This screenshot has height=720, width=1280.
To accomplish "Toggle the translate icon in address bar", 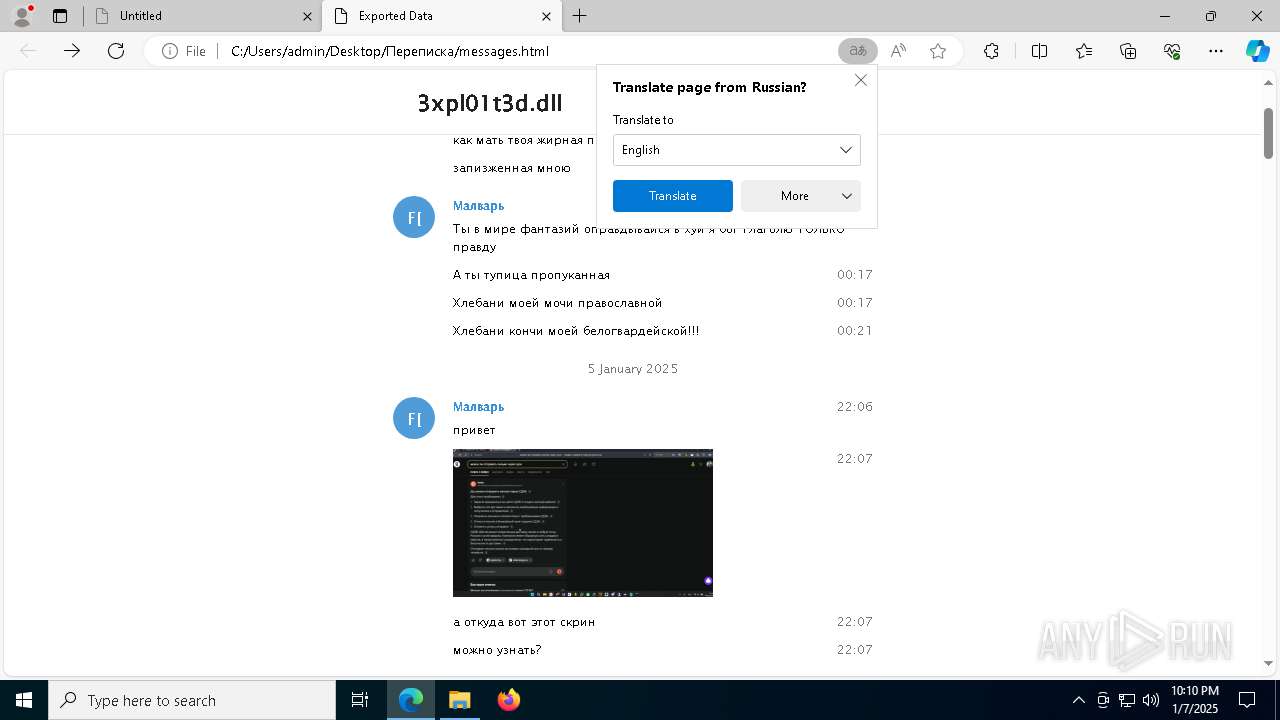I will click(857, 51).
